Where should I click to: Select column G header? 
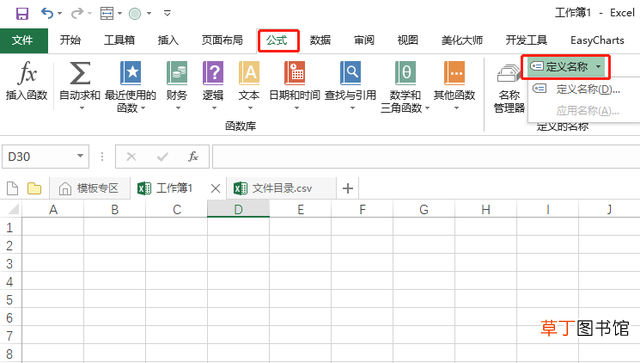point(424,209)
